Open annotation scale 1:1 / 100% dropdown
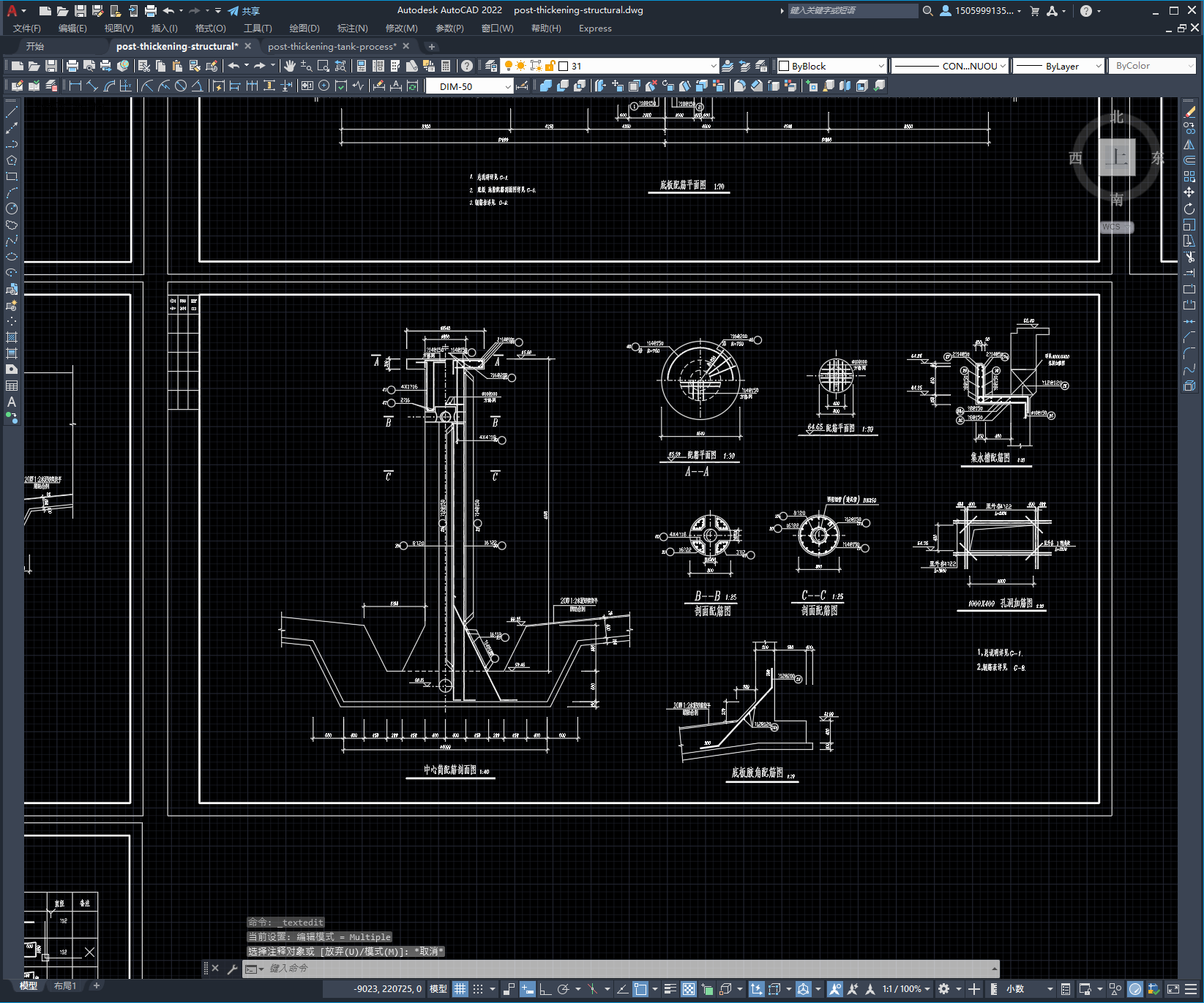The height and width of the screenshot is (1003, 1204). coord(906,989)
